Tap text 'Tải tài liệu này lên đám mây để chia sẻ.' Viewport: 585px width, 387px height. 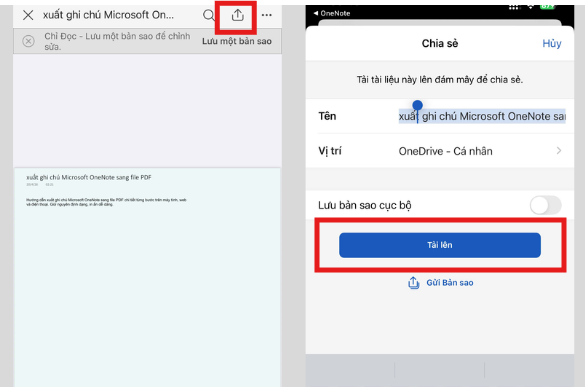[440, 79]
